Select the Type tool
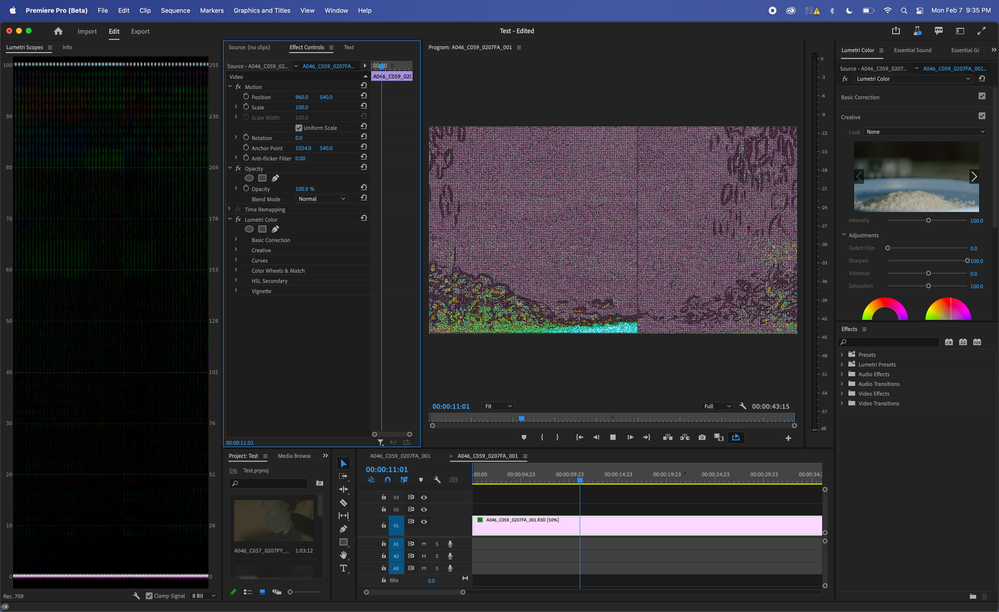 [x=343, y=568]
